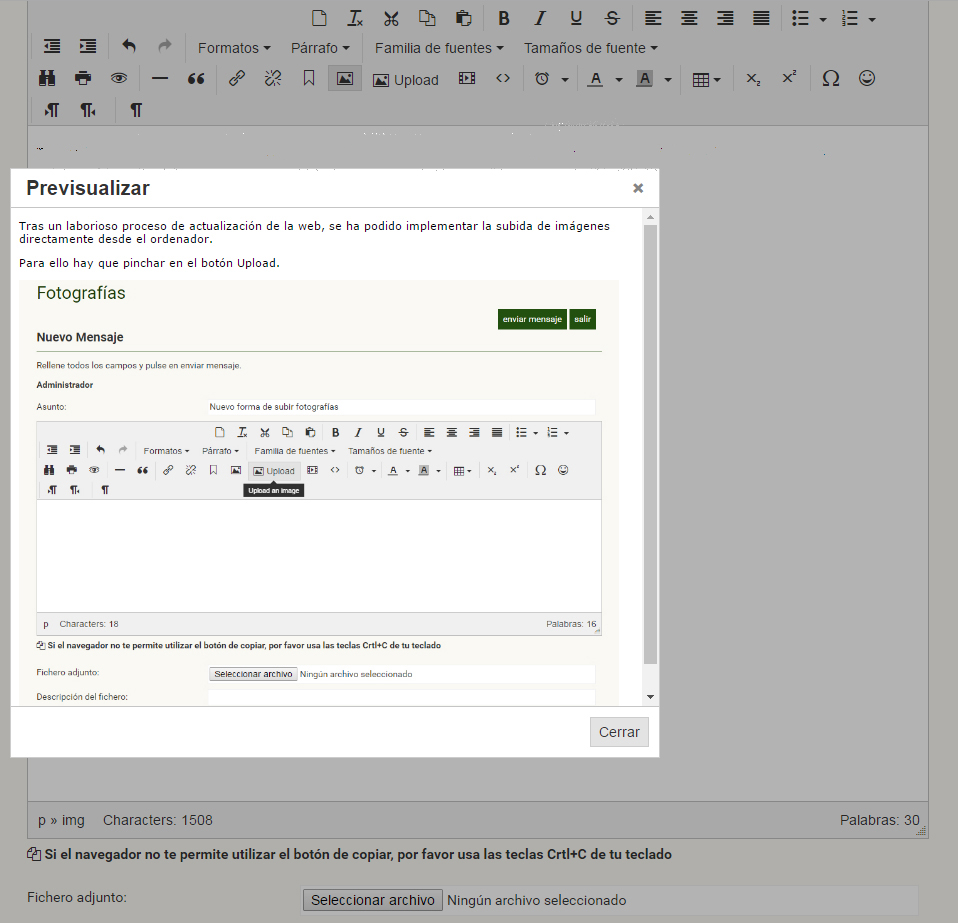Click the Insert image icon
Viewport: 958px width, 923px height.
(x=345, y=78)
